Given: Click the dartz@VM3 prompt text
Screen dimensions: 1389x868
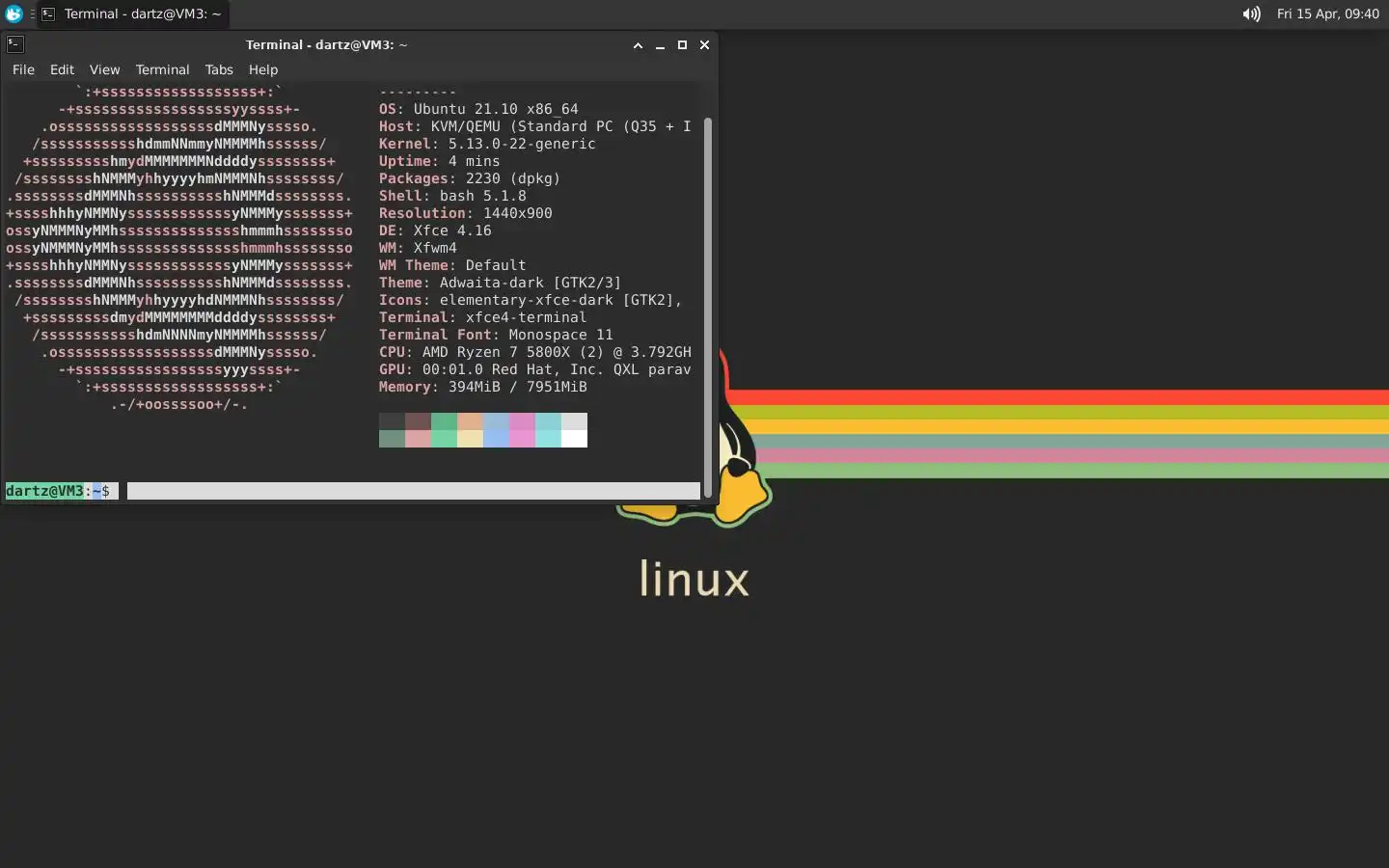Looking at the screenshot, I should click(x=44, y=491).
